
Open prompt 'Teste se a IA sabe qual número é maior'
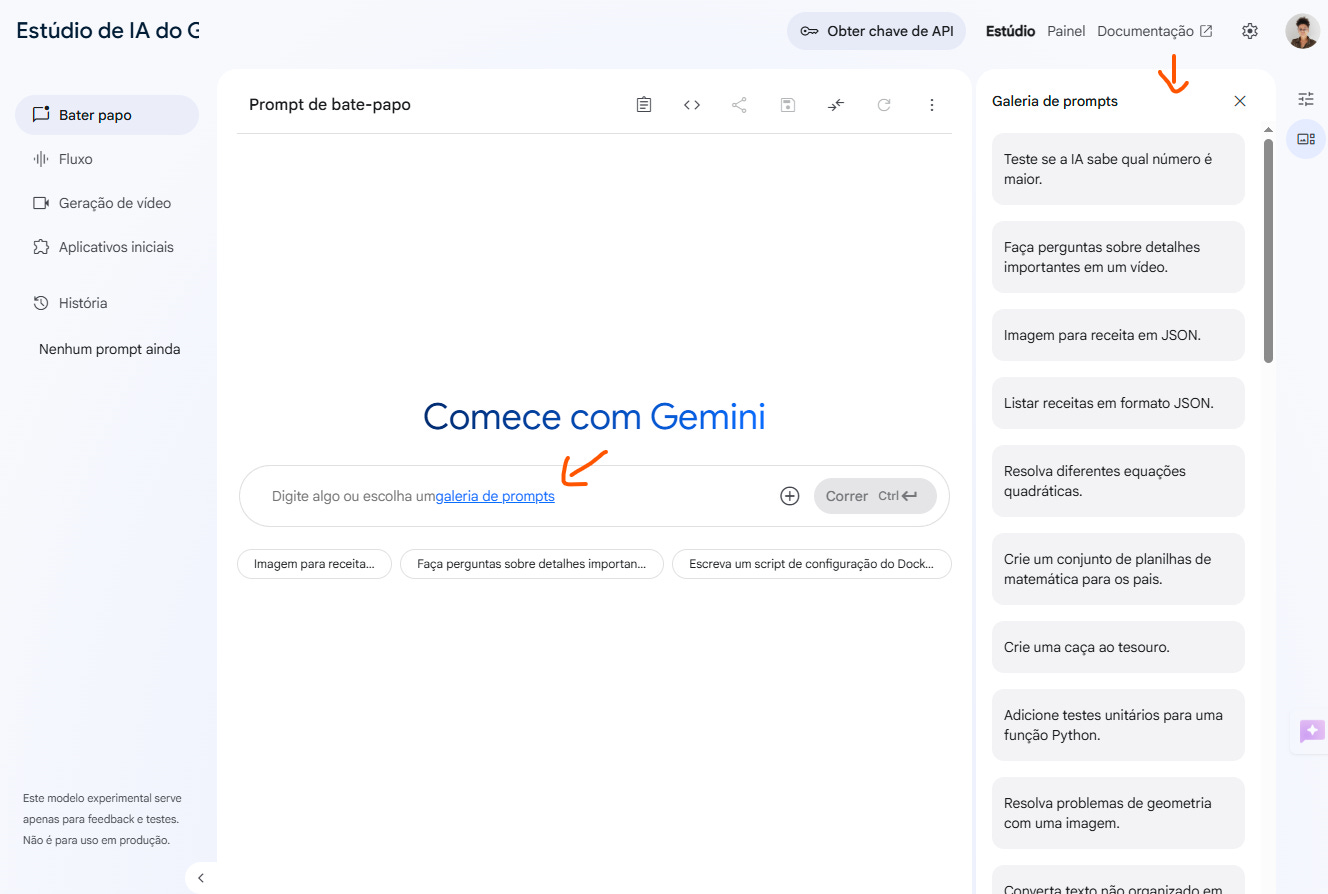point(1118,169)
